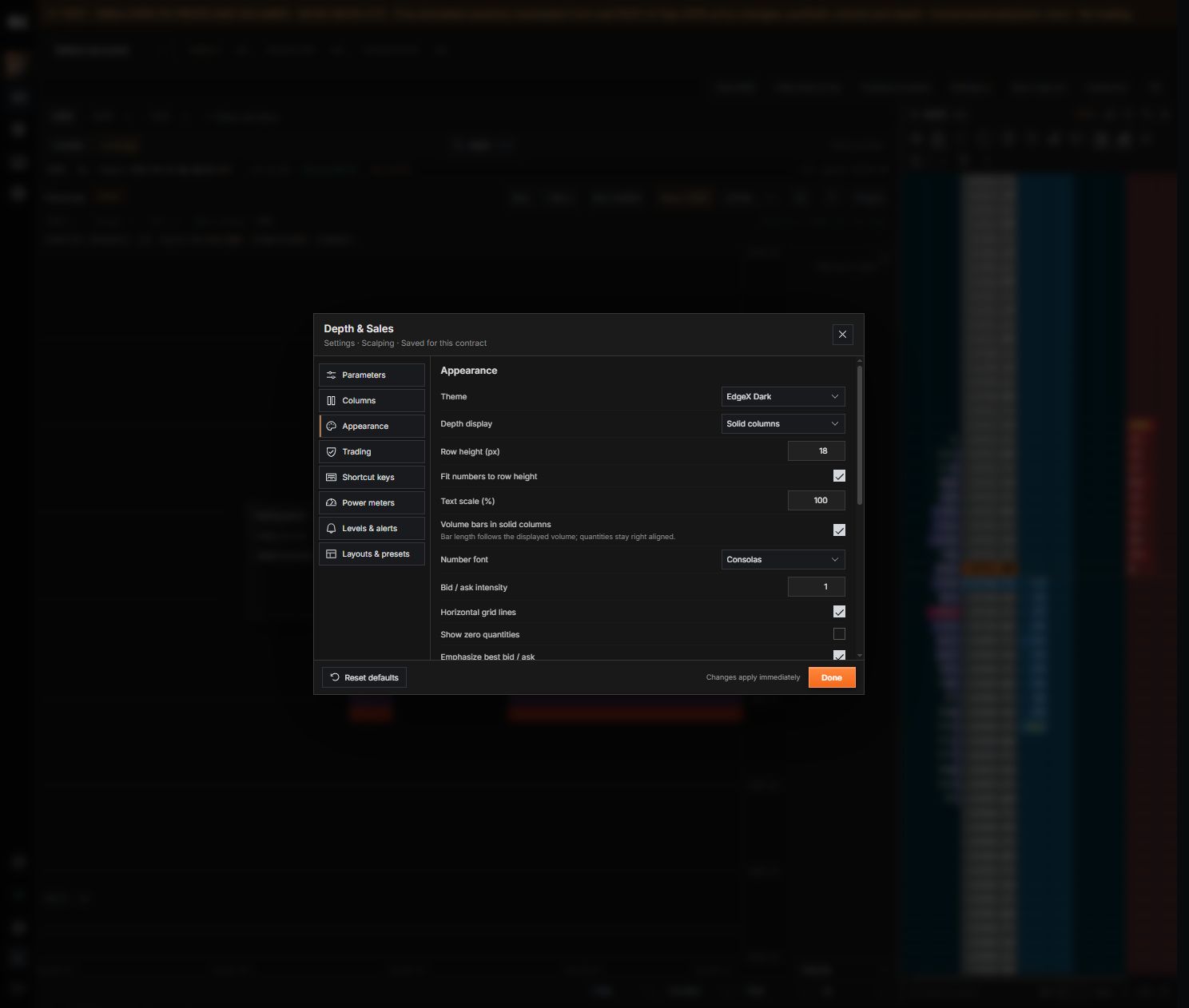The width and height of the screenshot is (1189, 1008).
Task: Expand the Depth display dropdown
Action: [783, 424]
